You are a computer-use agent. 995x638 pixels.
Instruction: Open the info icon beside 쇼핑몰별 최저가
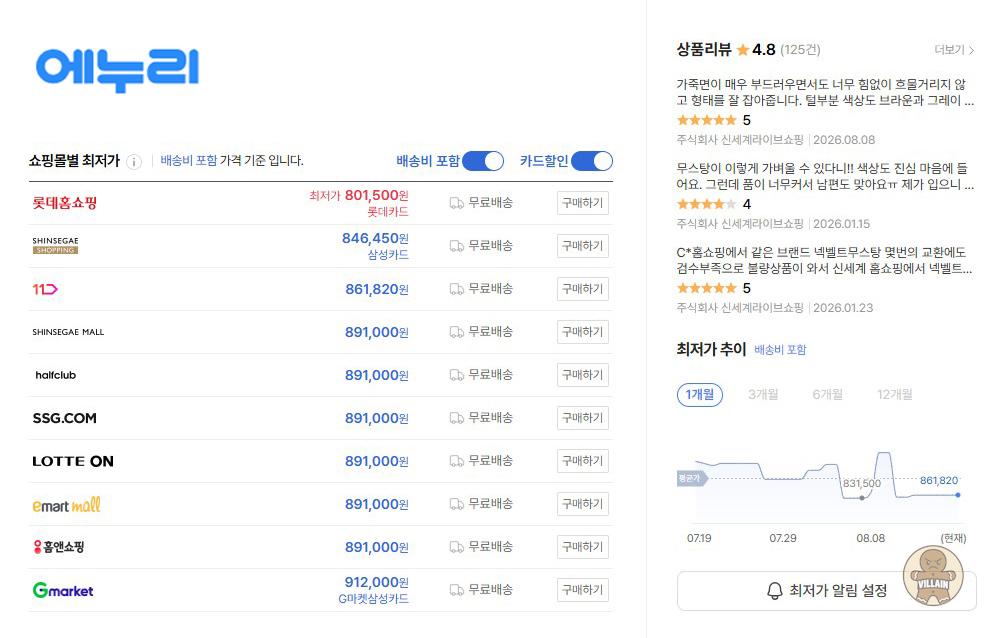click(x=134, y=162)
